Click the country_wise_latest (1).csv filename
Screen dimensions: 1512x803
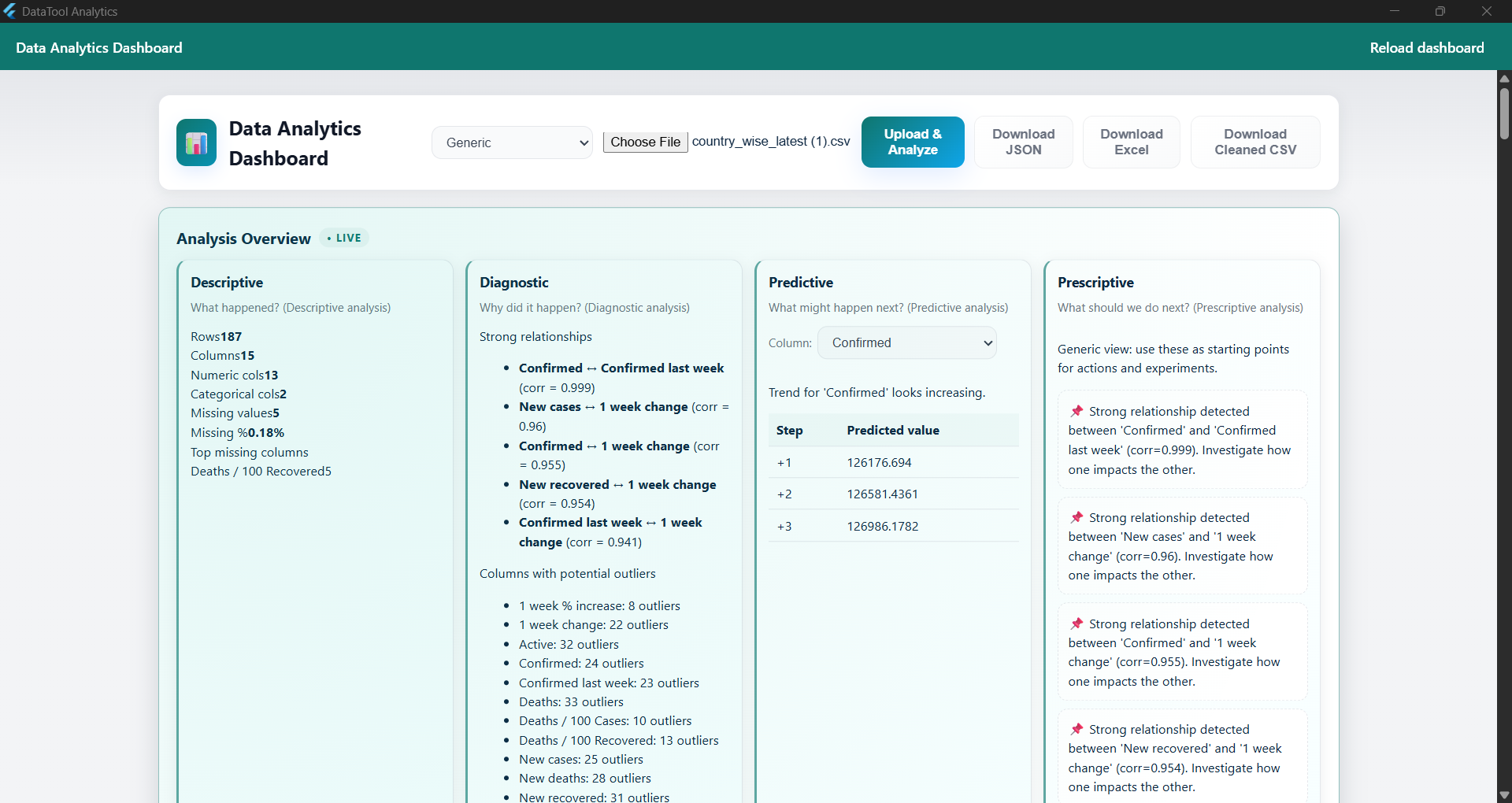coord(771,141)
